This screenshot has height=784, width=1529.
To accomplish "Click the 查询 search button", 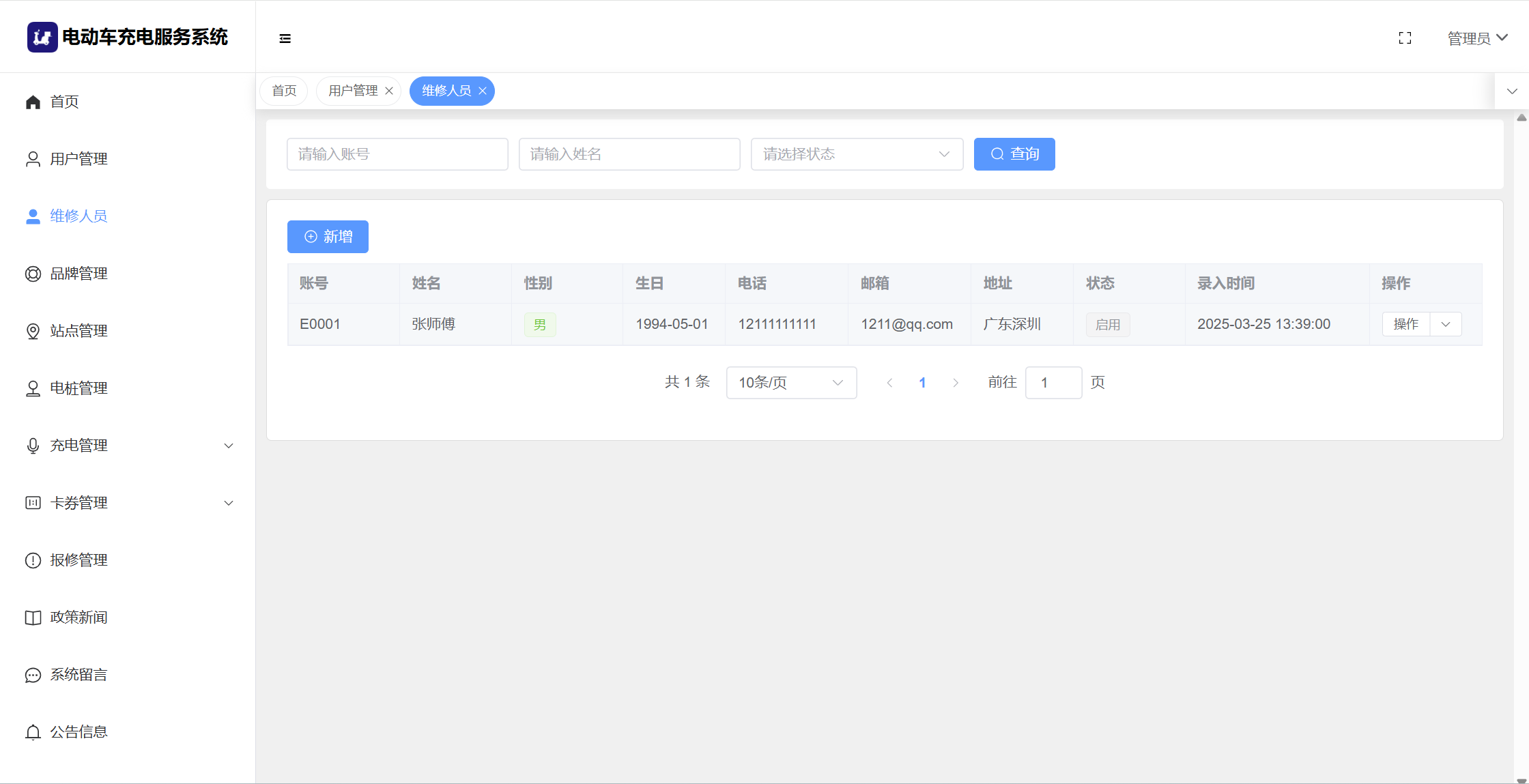I will (x=1014, y=154).
